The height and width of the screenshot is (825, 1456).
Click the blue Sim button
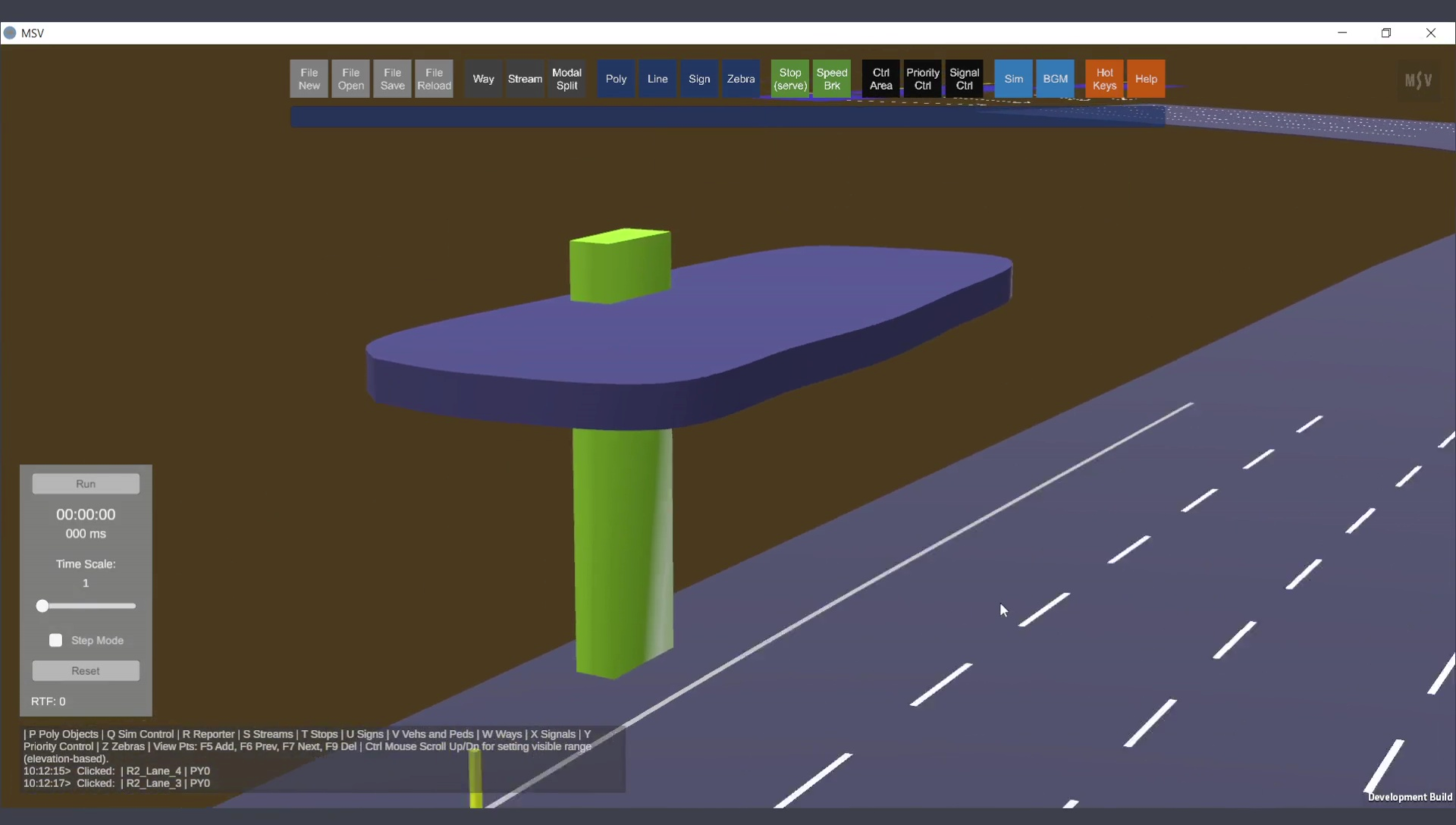click(1013, 79)
